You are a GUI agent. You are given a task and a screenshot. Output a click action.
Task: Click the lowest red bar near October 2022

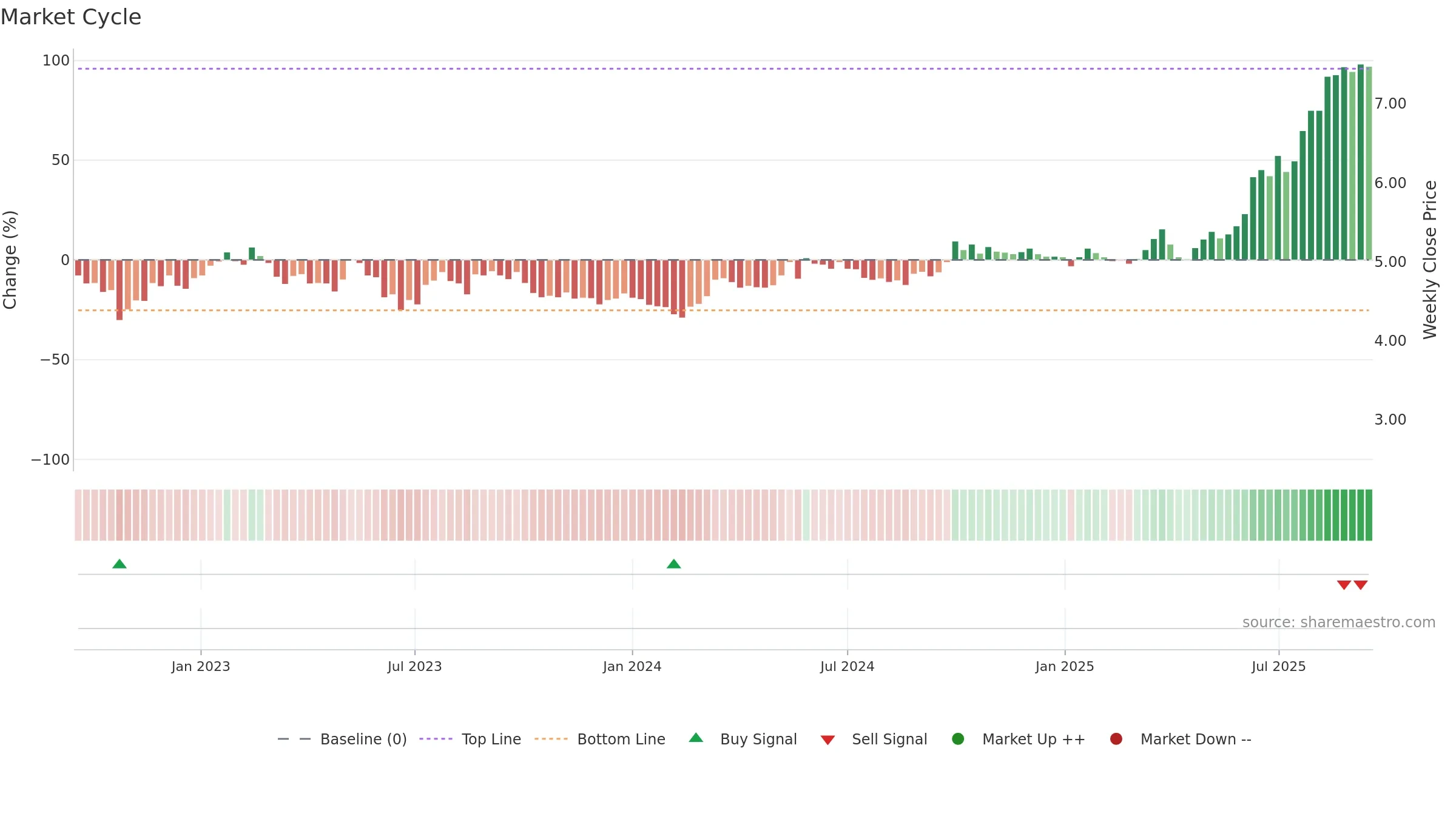tap(120, 290)
